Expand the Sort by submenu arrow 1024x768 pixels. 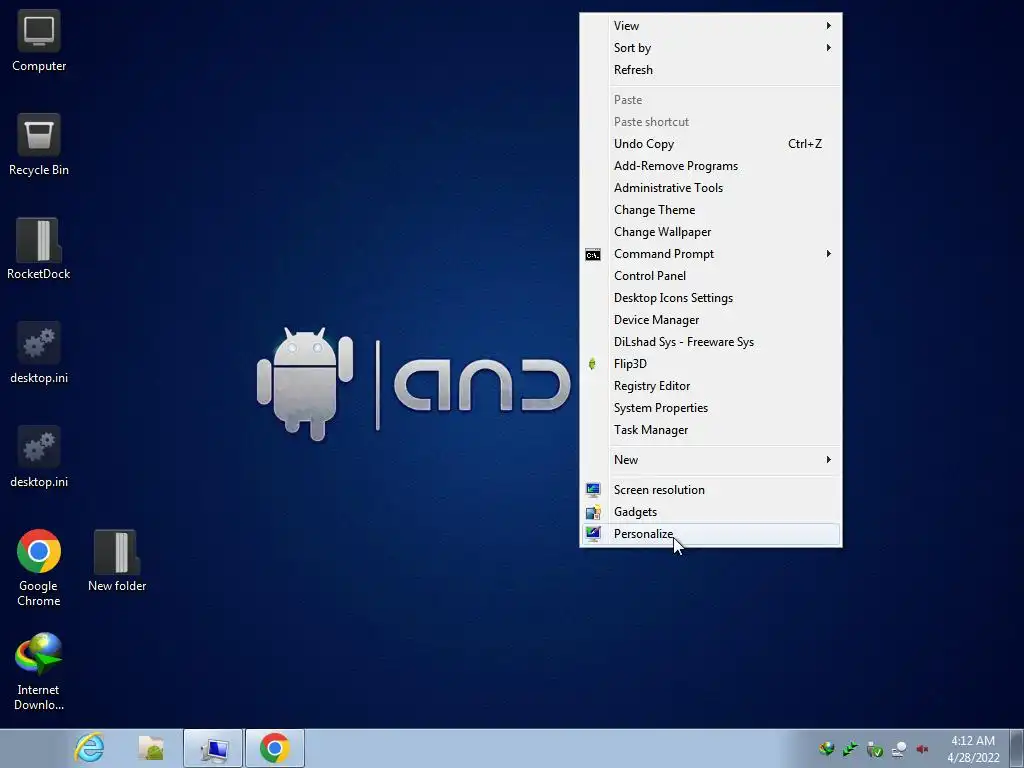coord(828,48)
